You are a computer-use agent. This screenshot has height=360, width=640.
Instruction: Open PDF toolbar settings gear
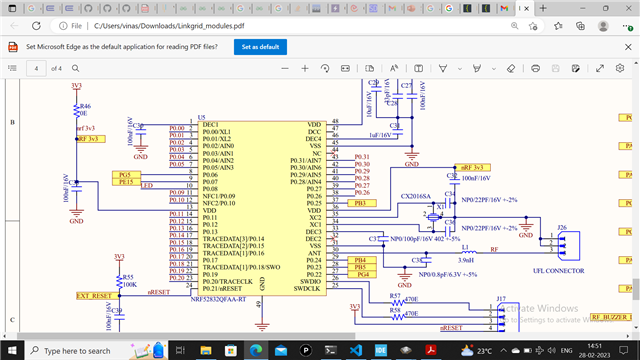click(620, 69)
